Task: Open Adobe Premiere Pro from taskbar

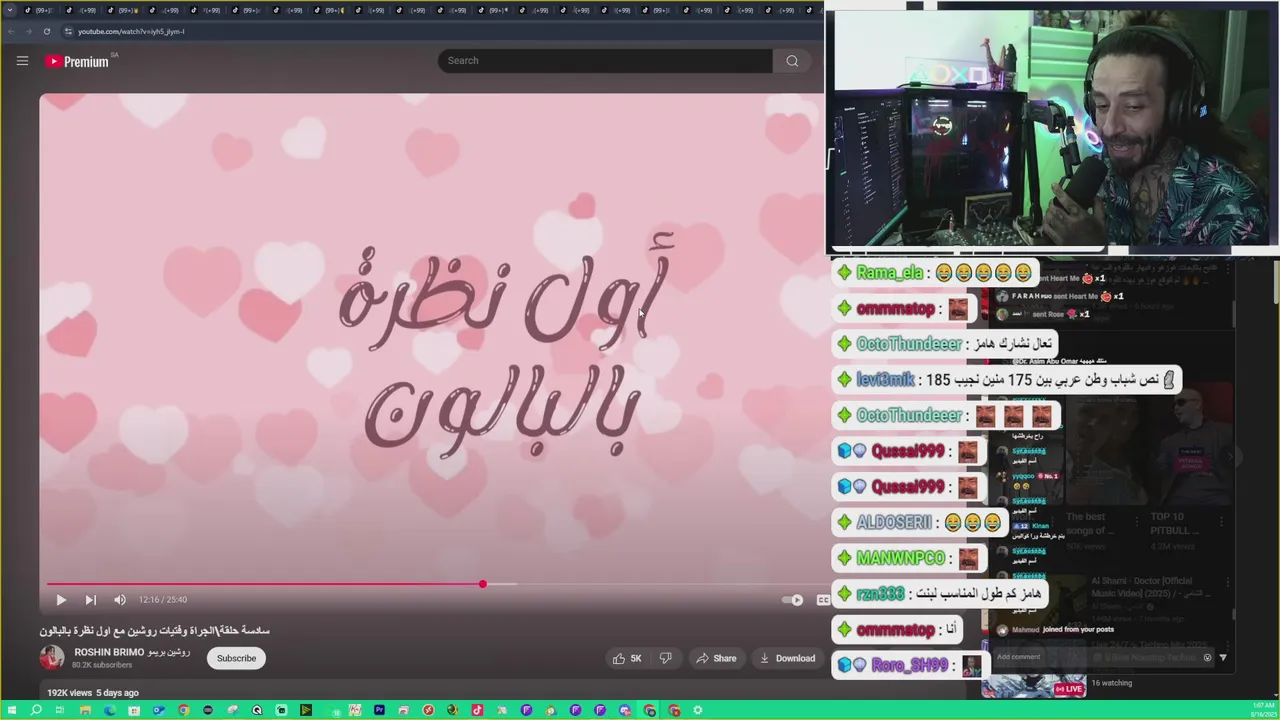Action: coord(379,710)
